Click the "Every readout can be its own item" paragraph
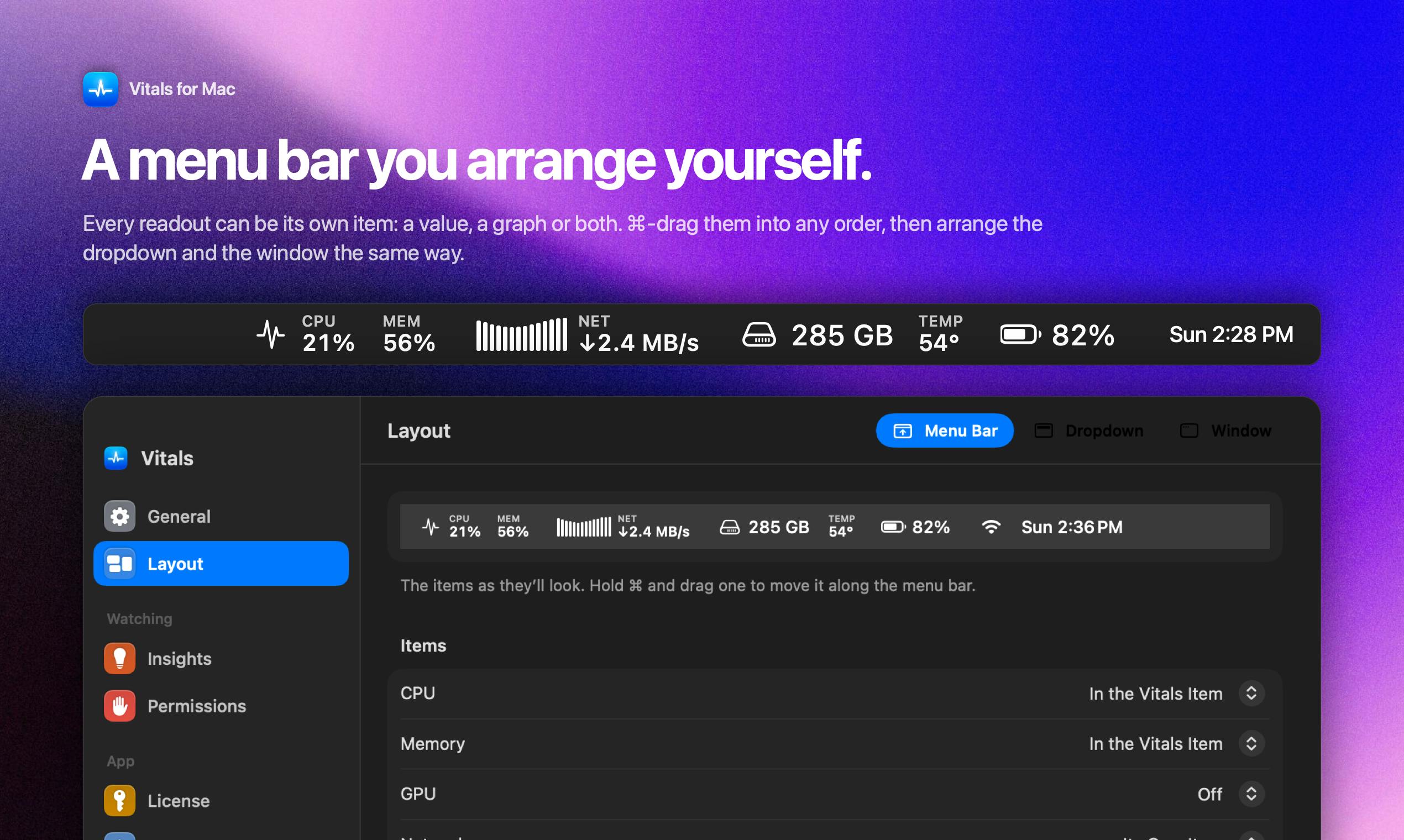 [562, 238]
